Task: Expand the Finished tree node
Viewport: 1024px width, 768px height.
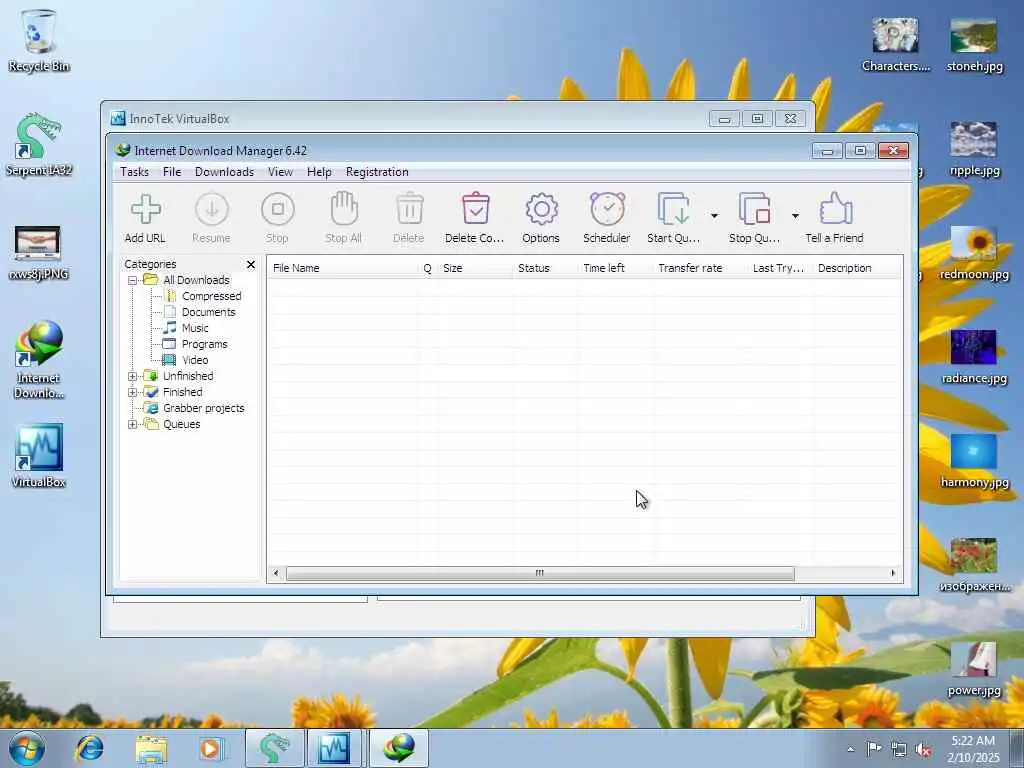Action: coord(133,392)
